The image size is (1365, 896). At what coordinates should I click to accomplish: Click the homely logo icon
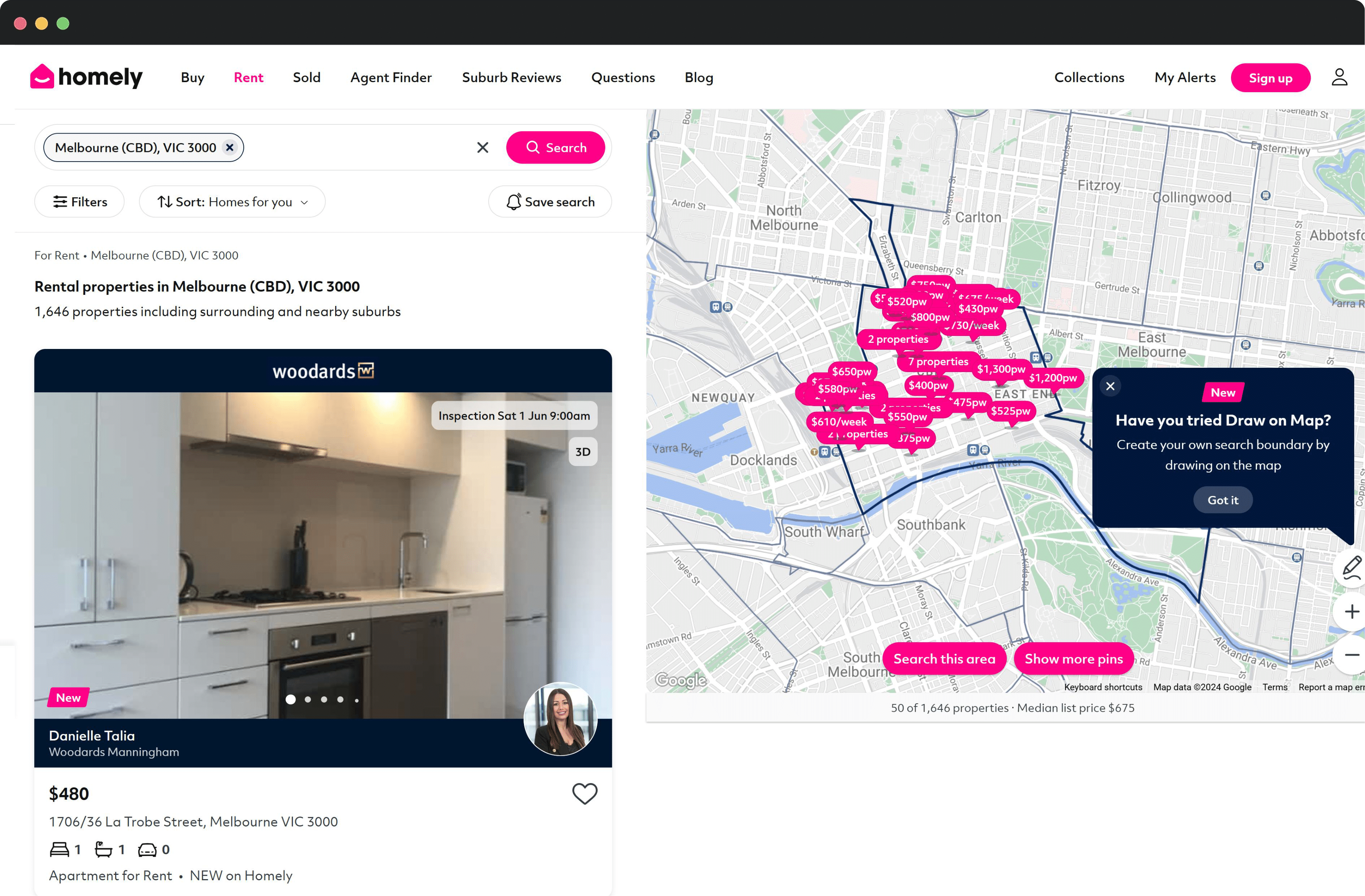(x=43, y=77)
